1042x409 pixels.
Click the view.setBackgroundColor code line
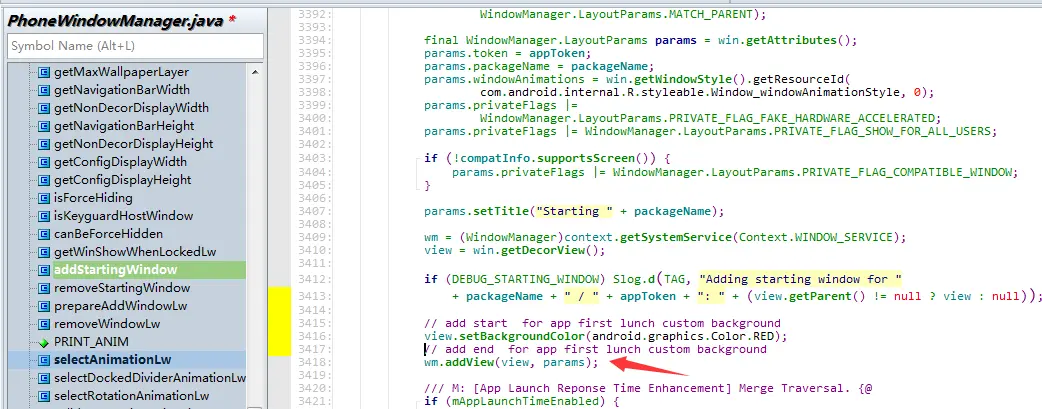(605, 337)
